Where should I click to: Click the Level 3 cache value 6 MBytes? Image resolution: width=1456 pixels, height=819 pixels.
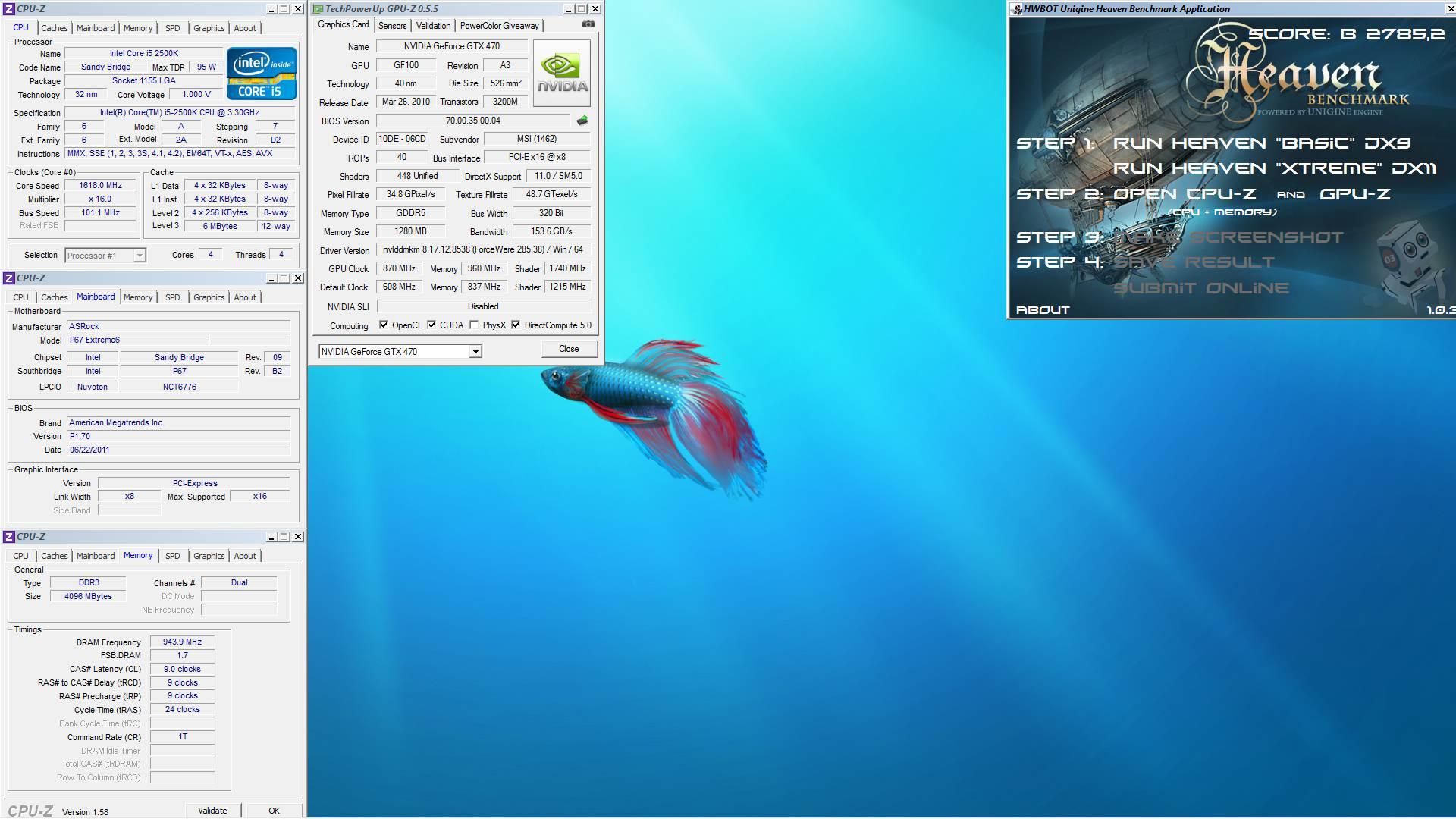coord(220,227)
